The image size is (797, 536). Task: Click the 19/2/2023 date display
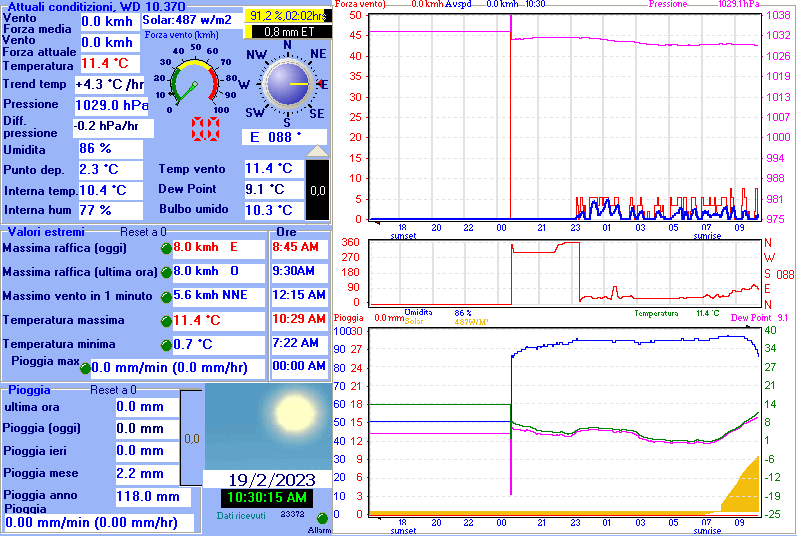(x=267, y=479)
